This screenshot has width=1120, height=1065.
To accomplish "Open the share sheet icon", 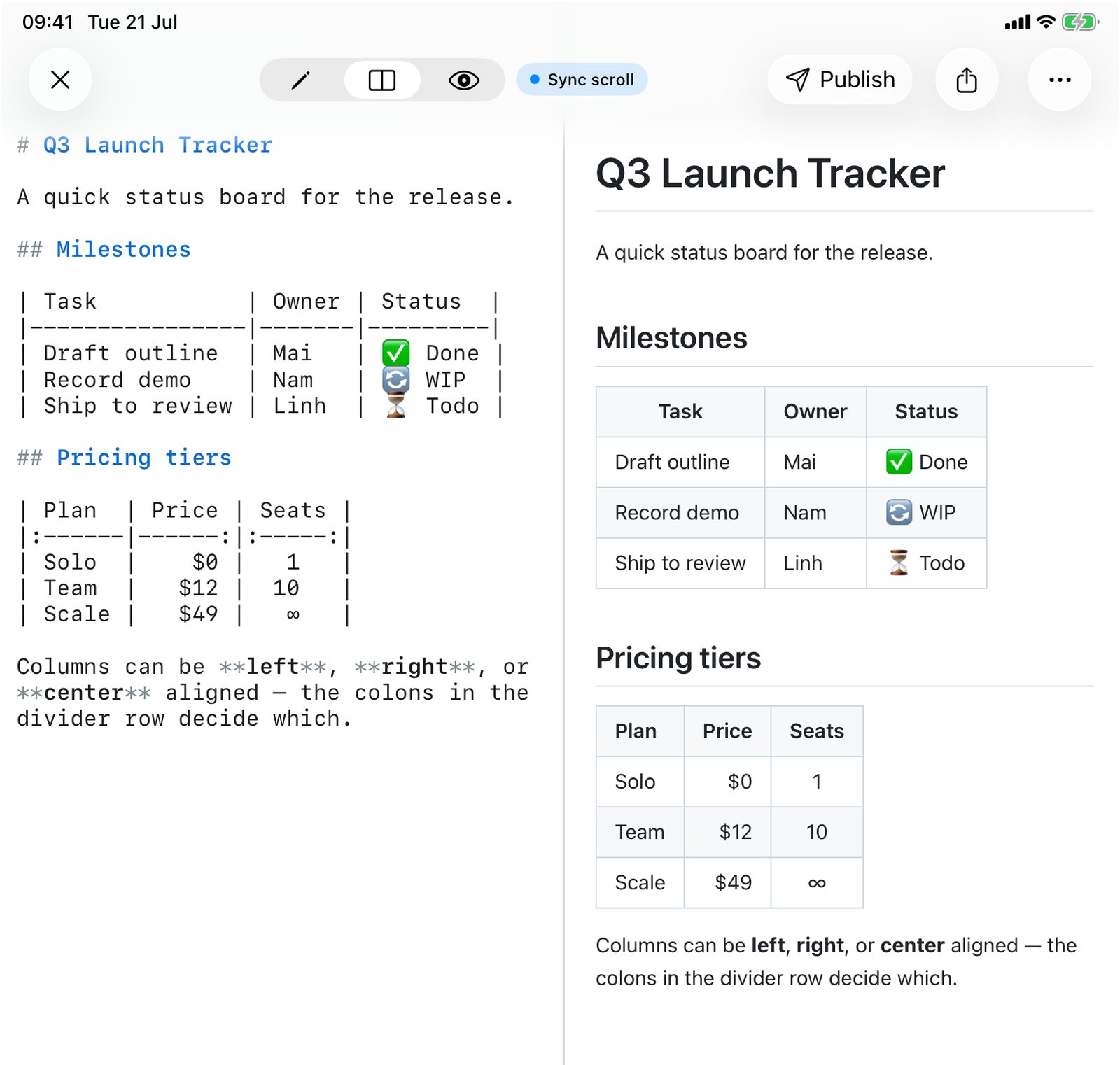I will (967, 80).
